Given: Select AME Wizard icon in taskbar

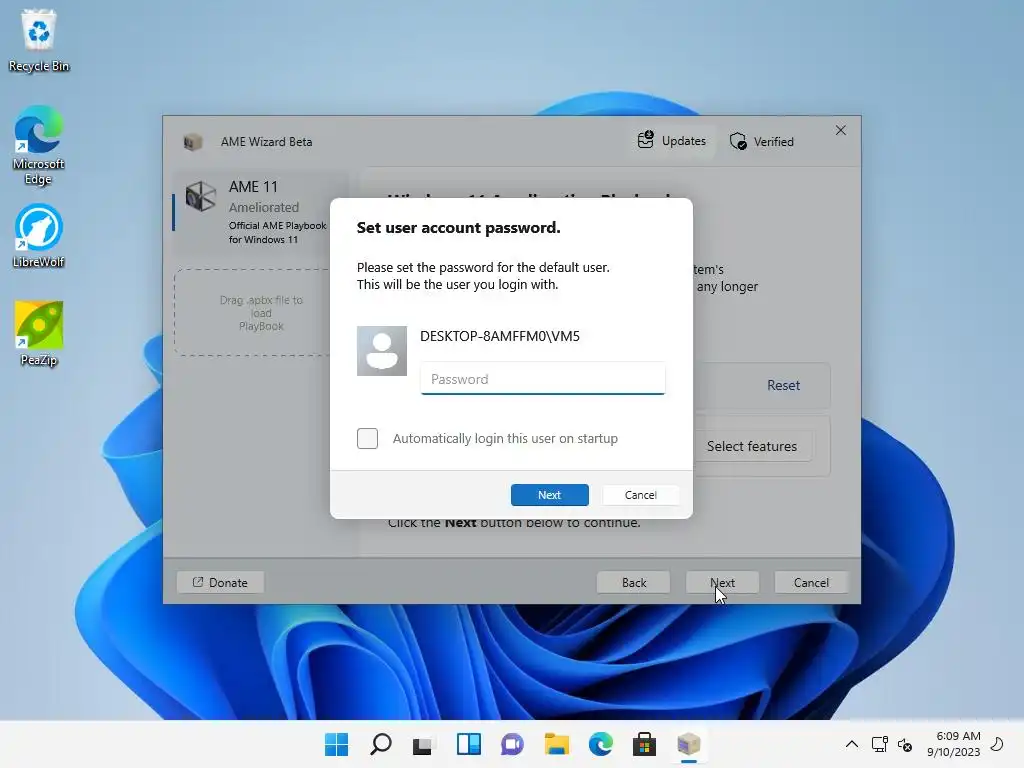Looking at the screenshot, I should 688,744.
